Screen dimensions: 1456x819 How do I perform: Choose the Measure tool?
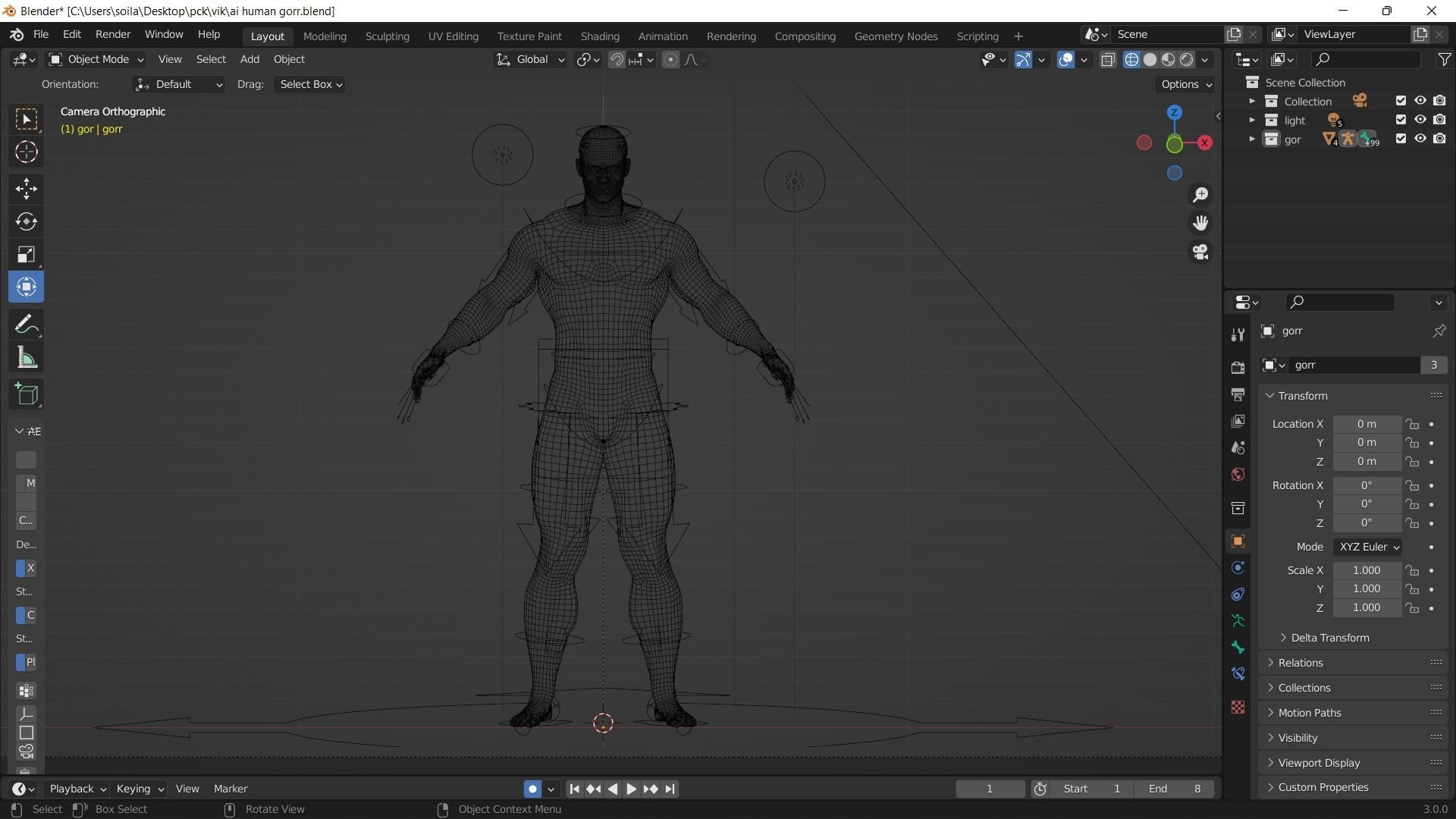(x=27, y=358)
